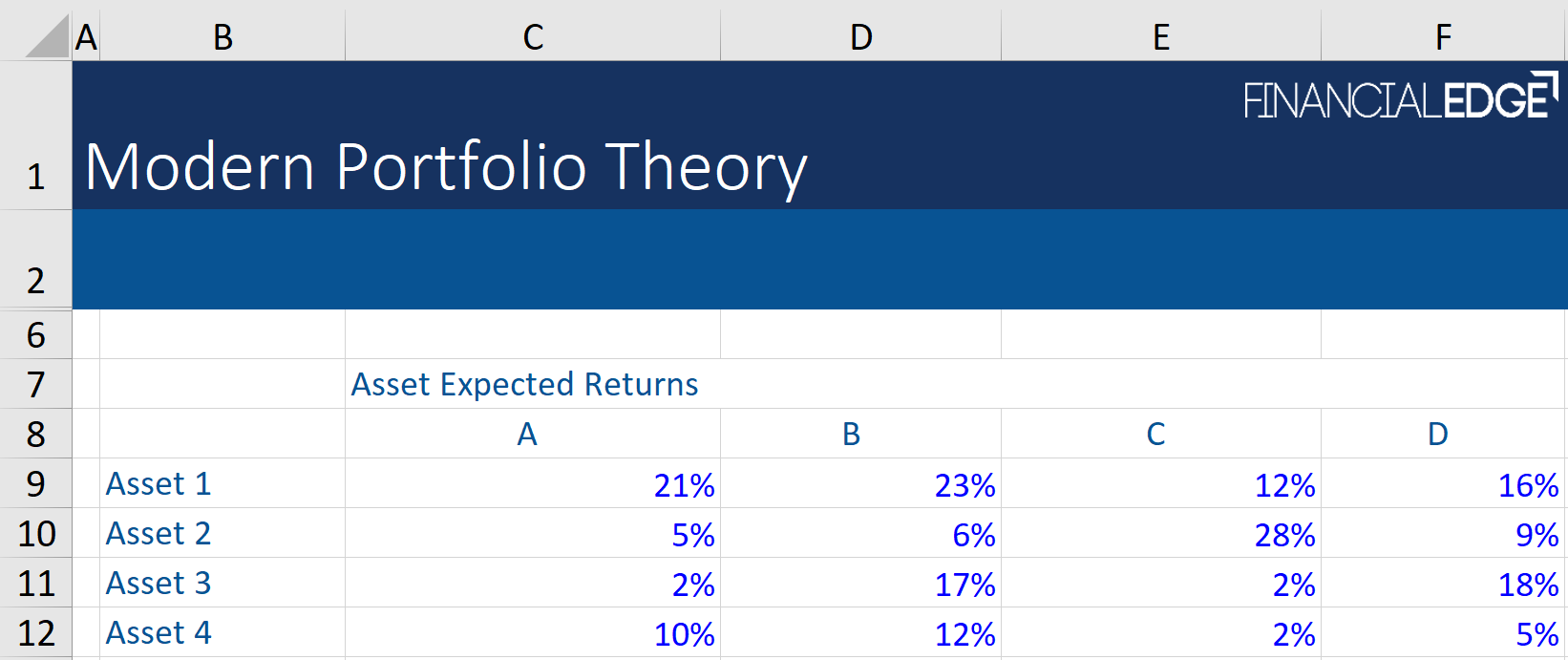Select row 10 by its row header

pyautogui.click(x=35, y=533)
